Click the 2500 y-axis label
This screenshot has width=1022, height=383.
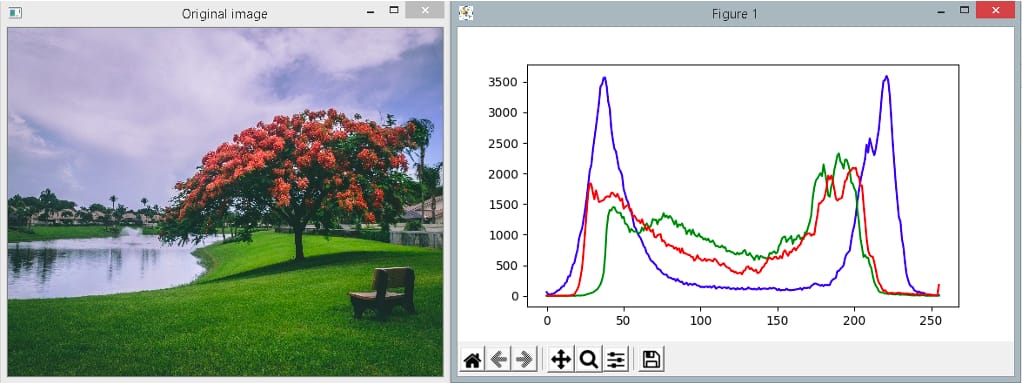pos(503,143)
